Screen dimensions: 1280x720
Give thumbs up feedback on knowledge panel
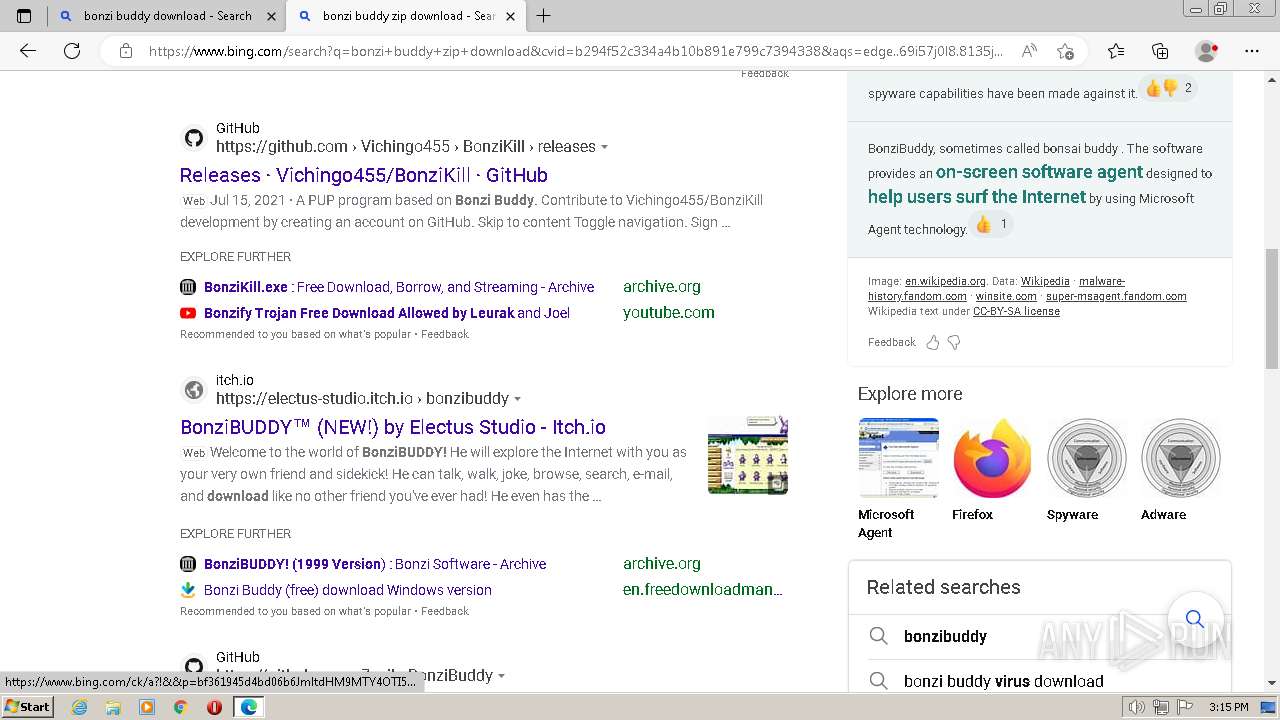coord(933,342)
